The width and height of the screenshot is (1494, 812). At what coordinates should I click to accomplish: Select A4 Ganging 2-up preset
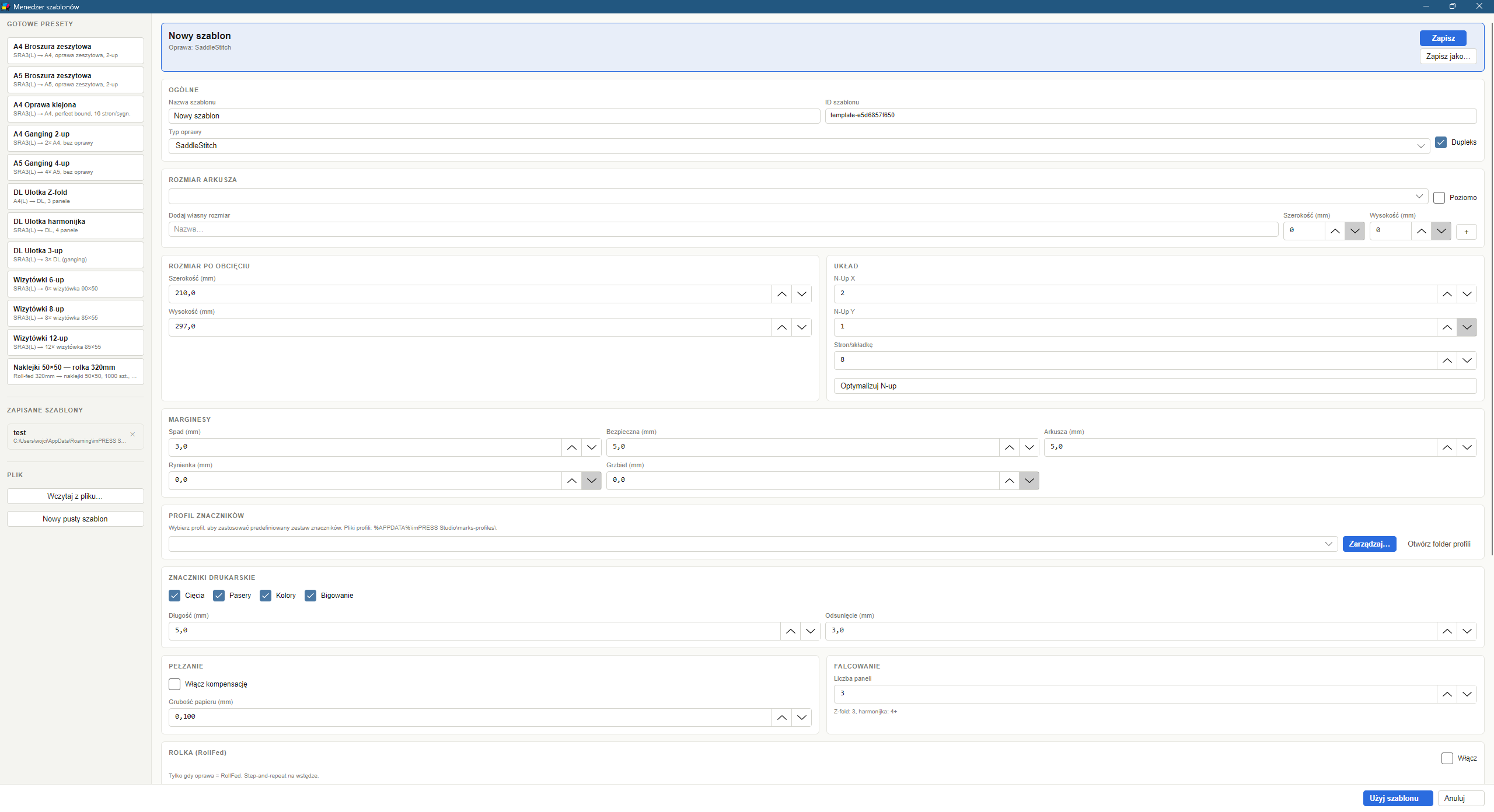(75, 138)
